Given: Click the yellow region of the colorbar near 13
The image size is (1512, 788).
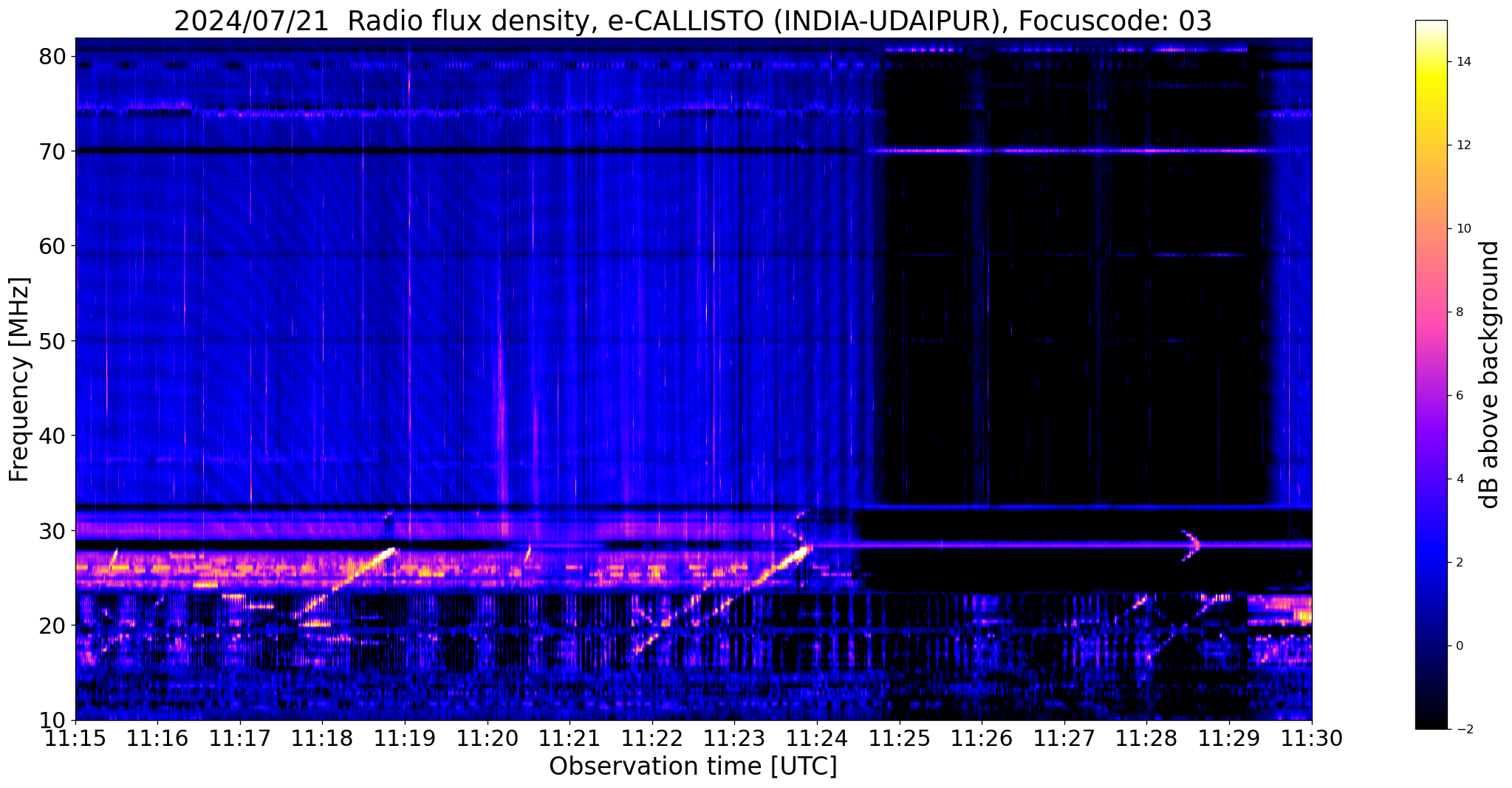Looking at the screenshot, I should 1431,103.
